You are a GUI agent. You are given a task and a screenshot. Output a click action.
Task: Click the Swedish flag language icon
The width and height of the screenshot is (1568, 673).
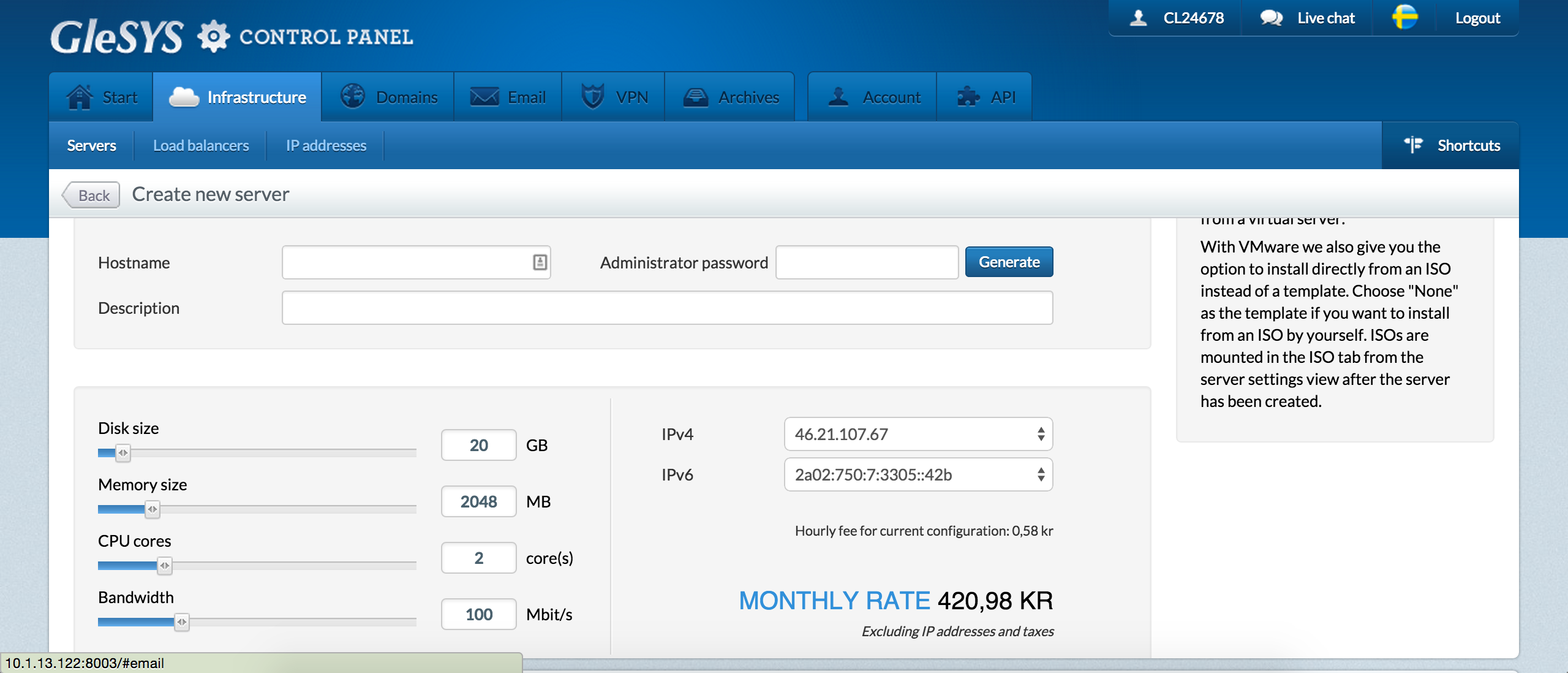(x=1404, y=17)
